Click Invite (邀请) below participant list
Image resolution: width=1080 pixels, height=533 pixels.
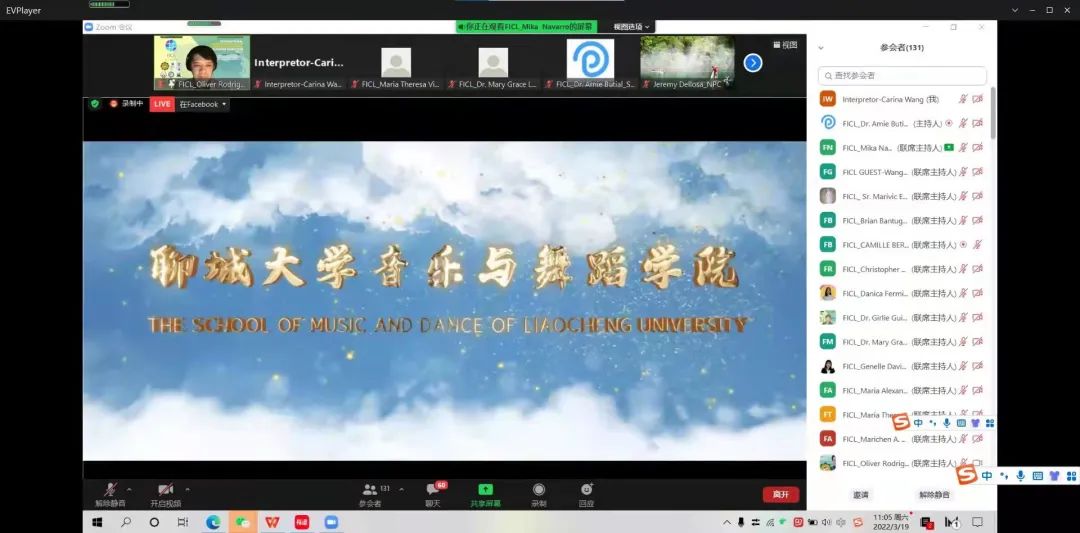tap(860, 495)
